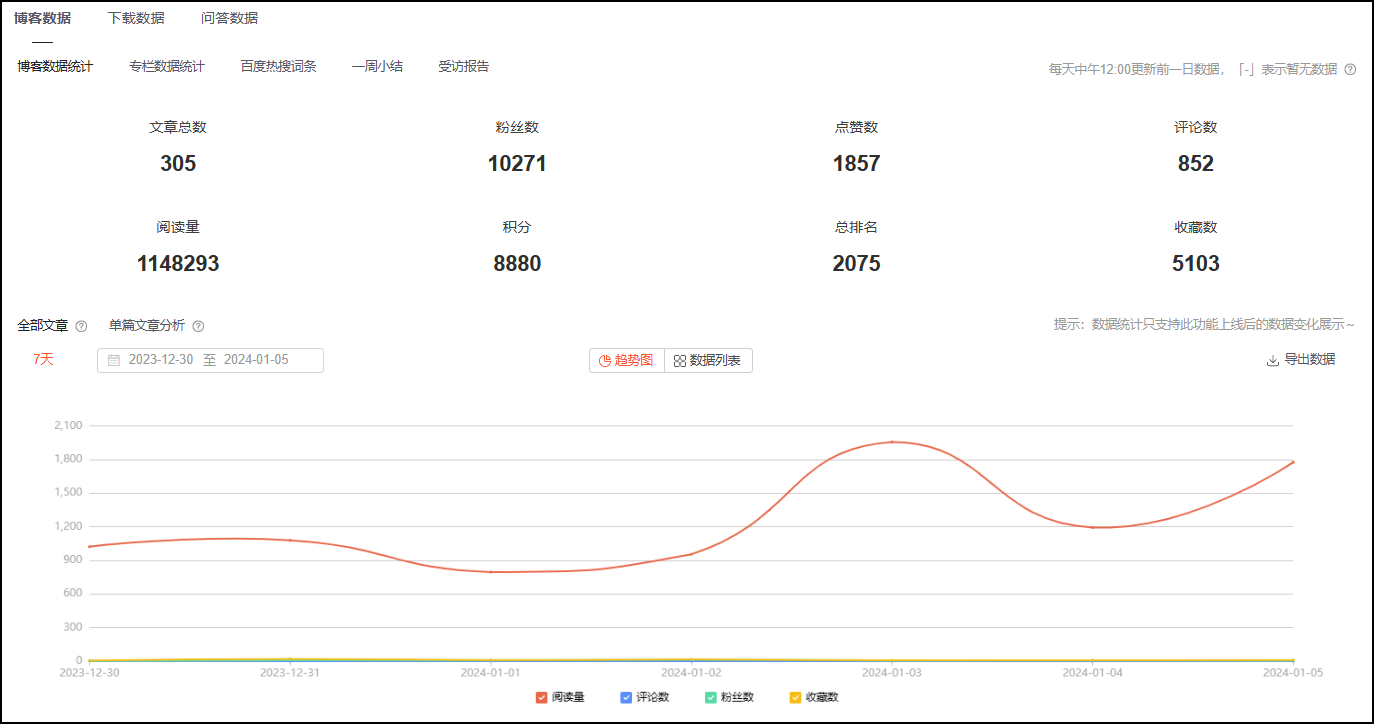
Task: Switch to 问答数据 tab
Action: click(229, 18)
